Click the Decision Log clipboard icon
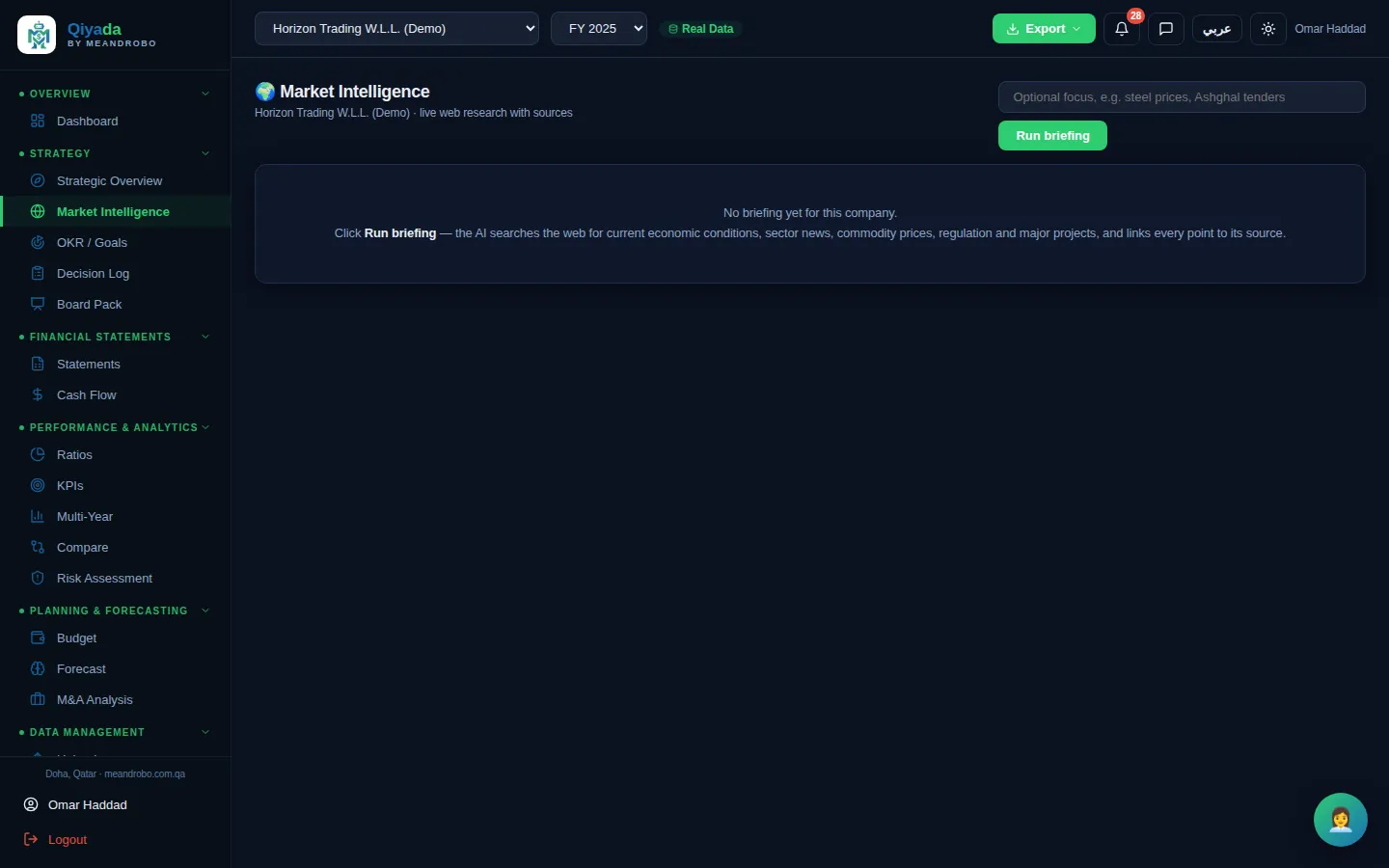Image resolution: width=1389 pixels, height=868 pixels. pos(38,273)
